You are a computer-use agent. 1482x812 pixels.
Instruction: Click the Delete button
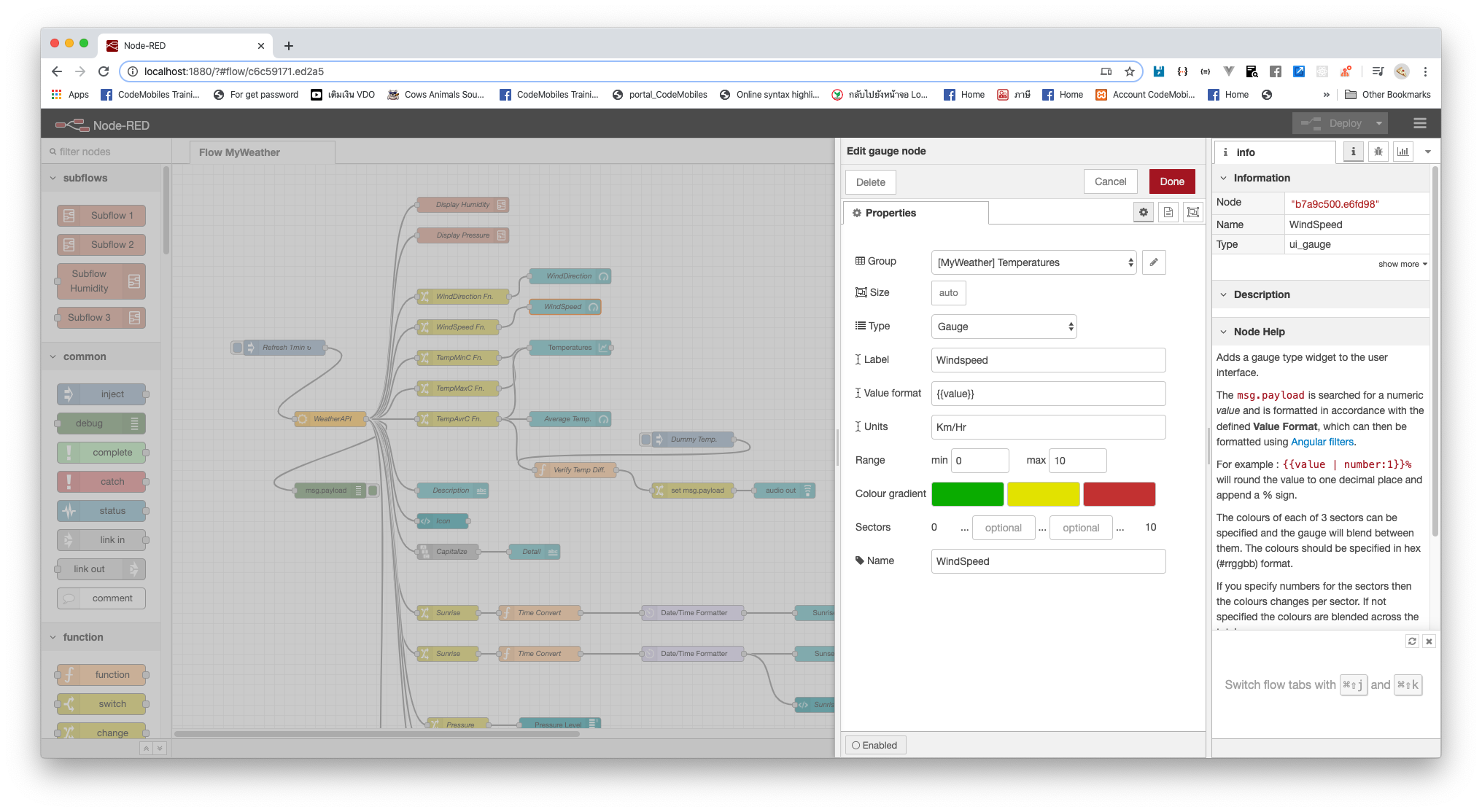tap(870, 182)
